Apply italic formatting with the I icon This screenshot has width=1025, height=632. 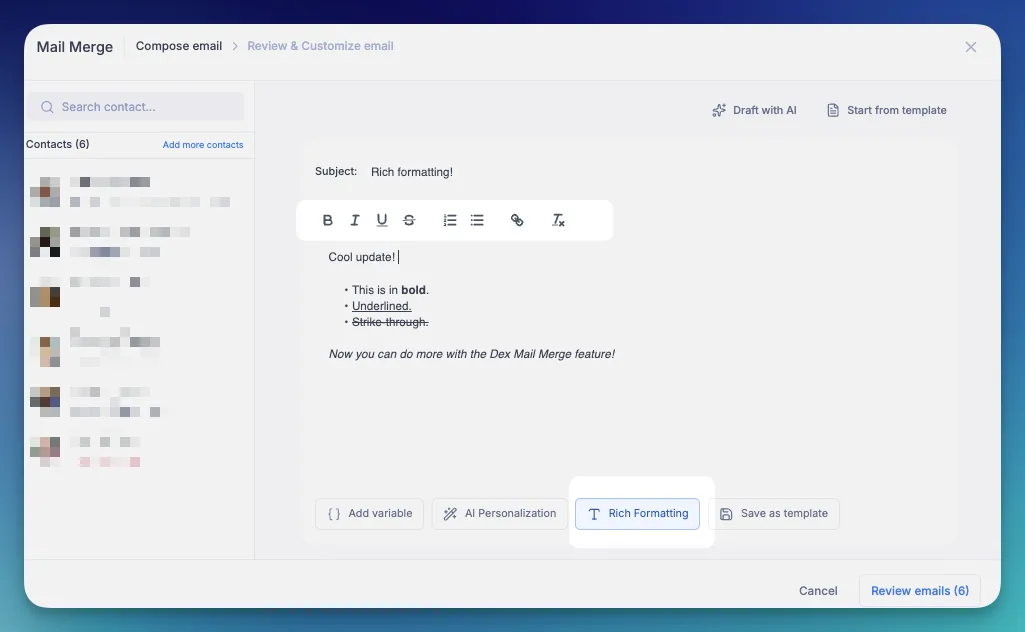point(354,220)
